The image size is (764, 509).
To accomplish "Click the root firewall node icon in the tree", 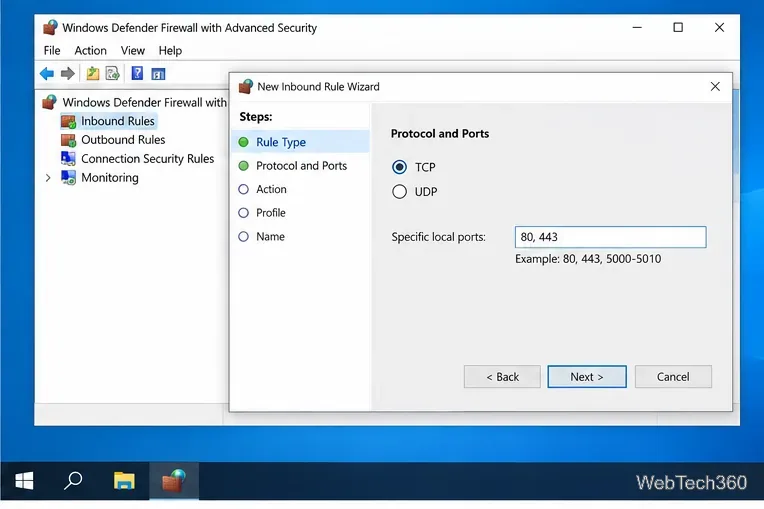I will coord(49,102).
